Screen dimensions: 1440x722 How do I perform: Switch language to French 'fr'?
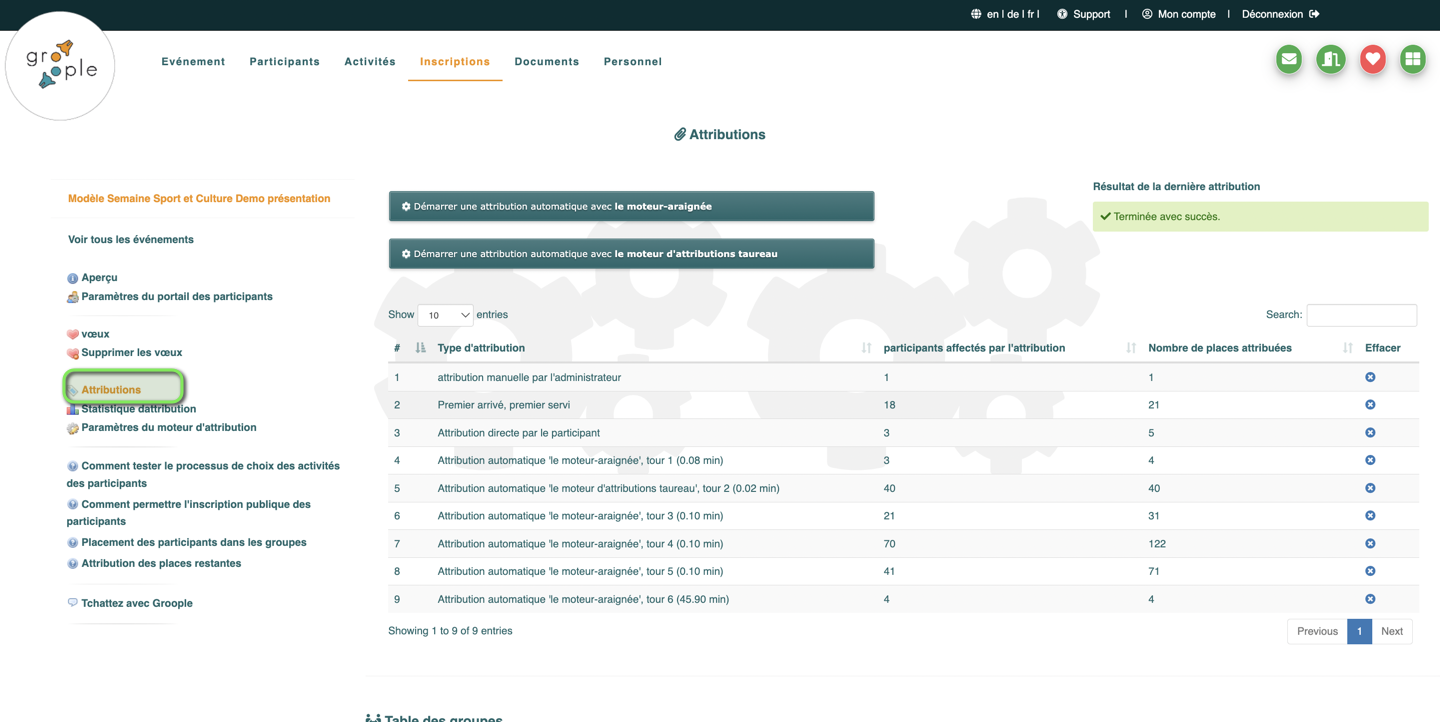[x=1031, y=14]
